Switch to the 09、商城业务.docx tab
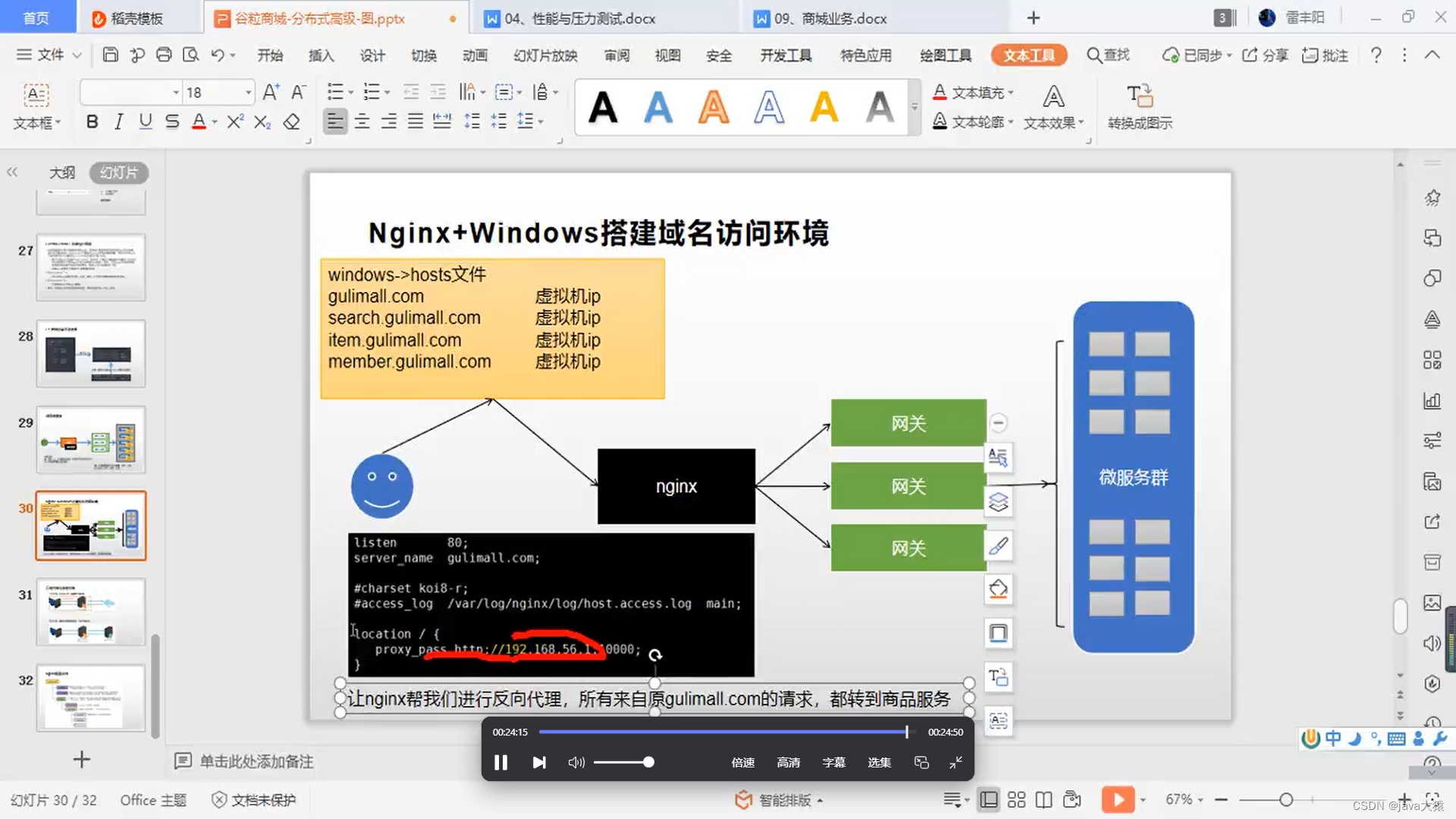 (830, 18)
